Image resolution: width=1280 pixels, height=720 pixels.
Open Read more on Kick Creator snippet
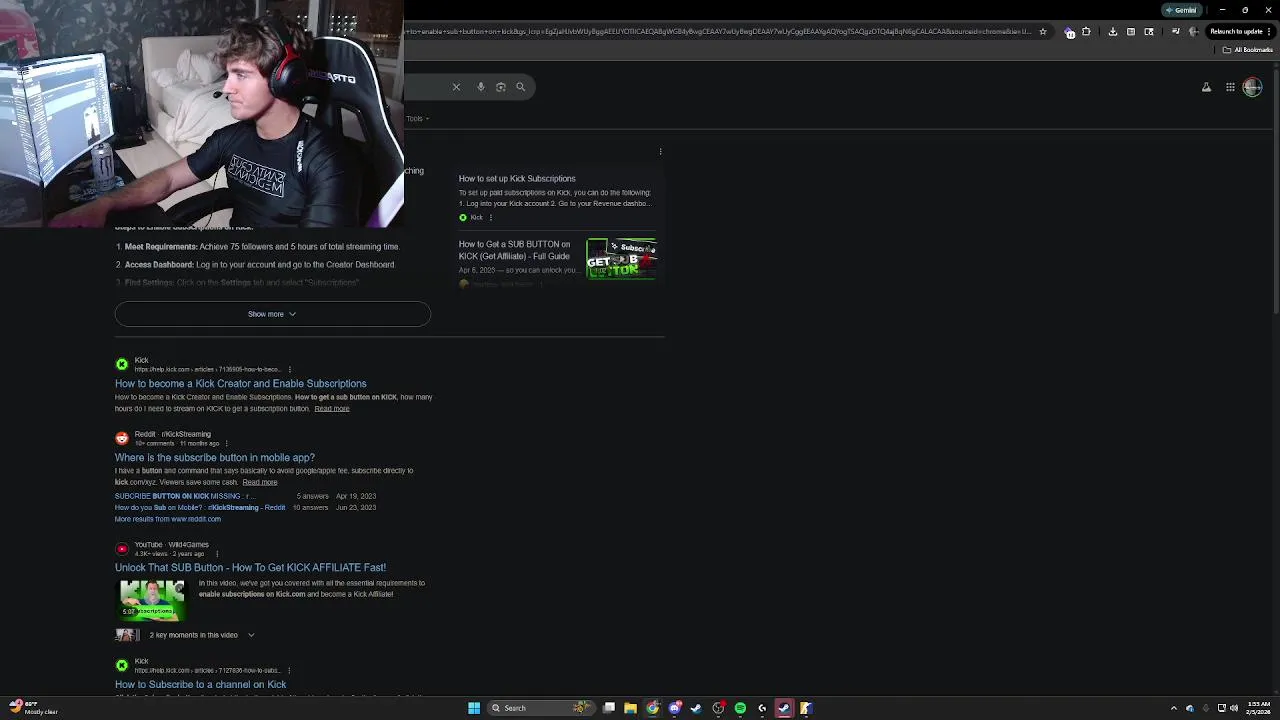[x=332, y=409]
